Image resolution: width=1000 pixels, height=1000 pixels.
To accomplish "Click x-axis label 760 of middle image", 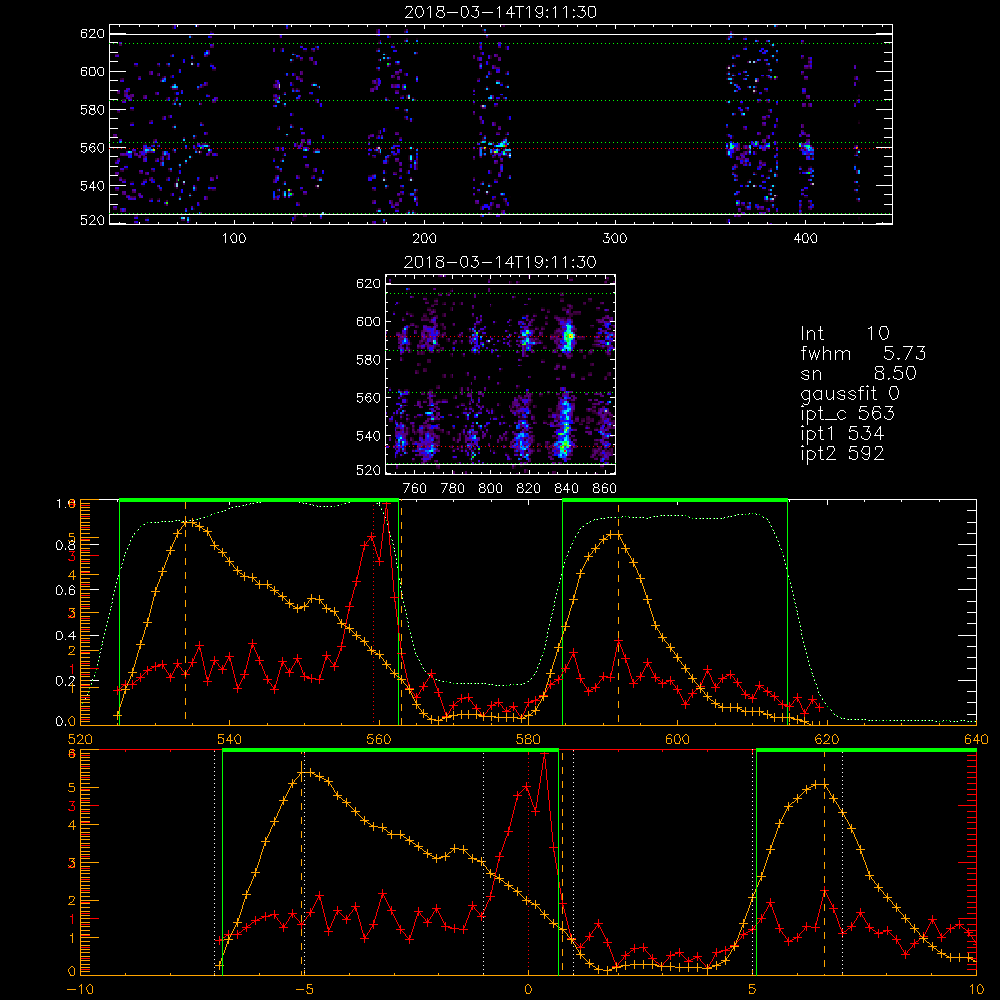I will click(415, 489).
